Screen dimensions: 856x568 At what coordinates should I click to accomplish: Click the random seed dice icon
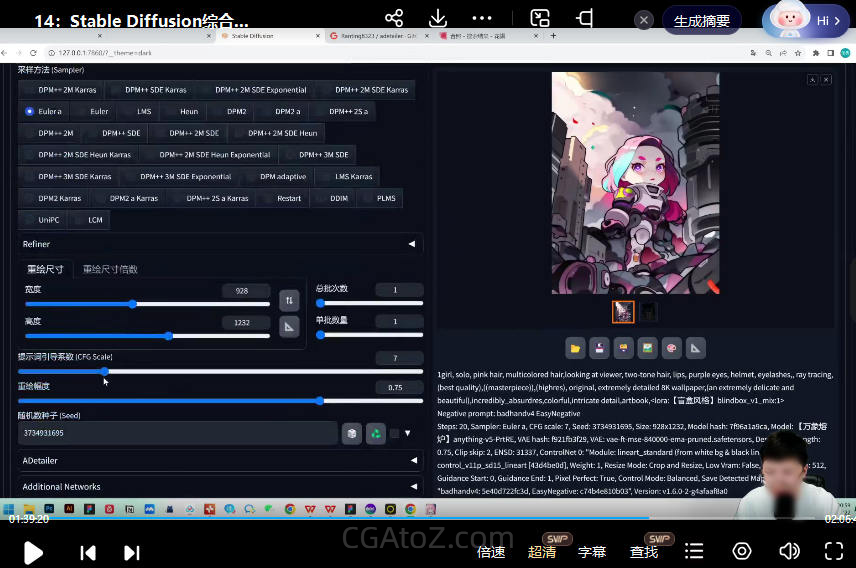tap(352, 433)
